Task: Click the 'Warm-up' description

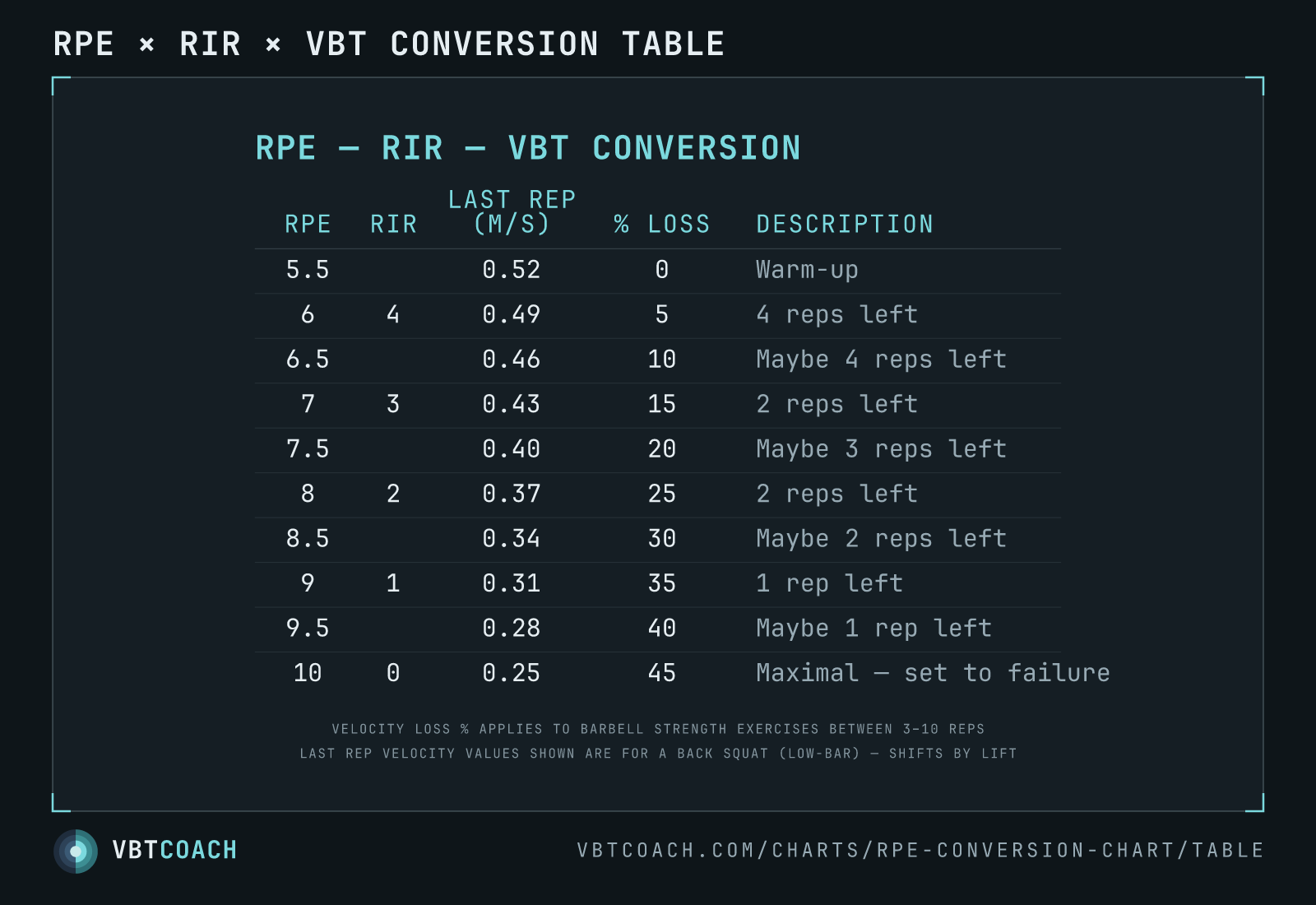Action: [x=807, y=271]
